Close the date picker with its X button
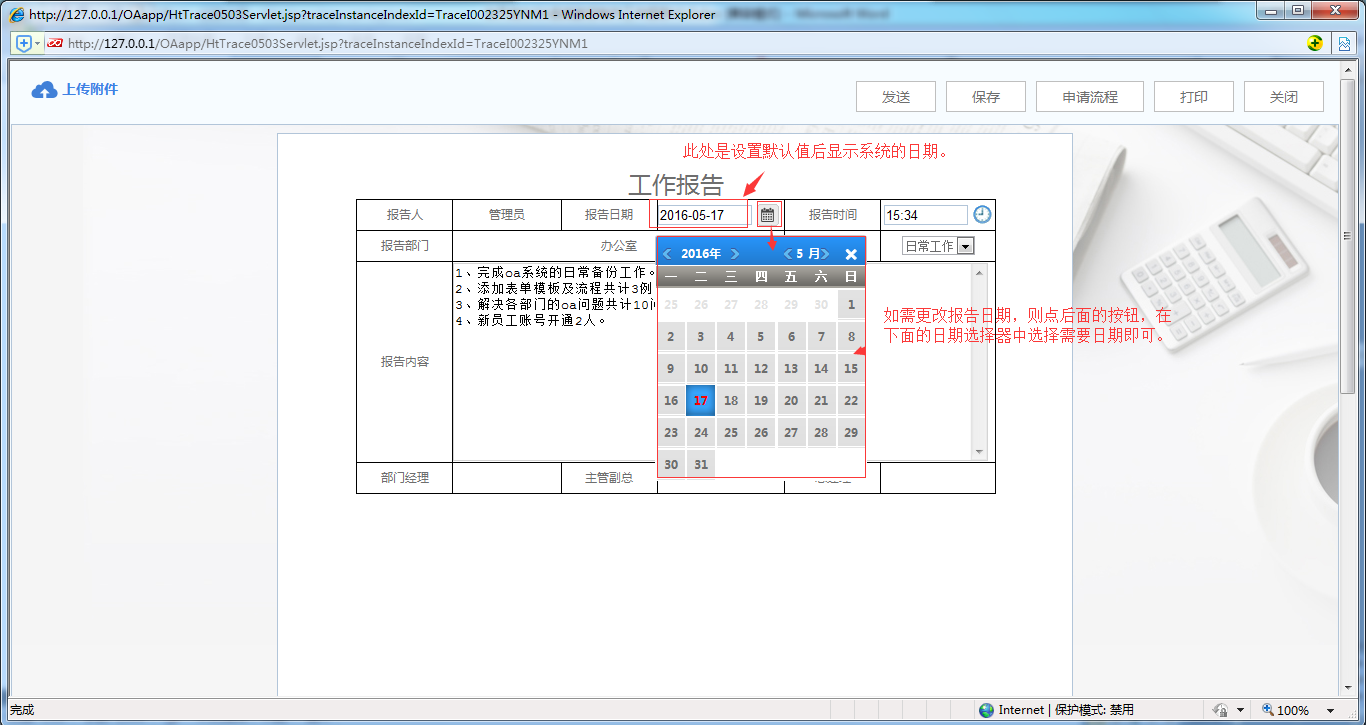The image size is (1366, 725). 849,252
